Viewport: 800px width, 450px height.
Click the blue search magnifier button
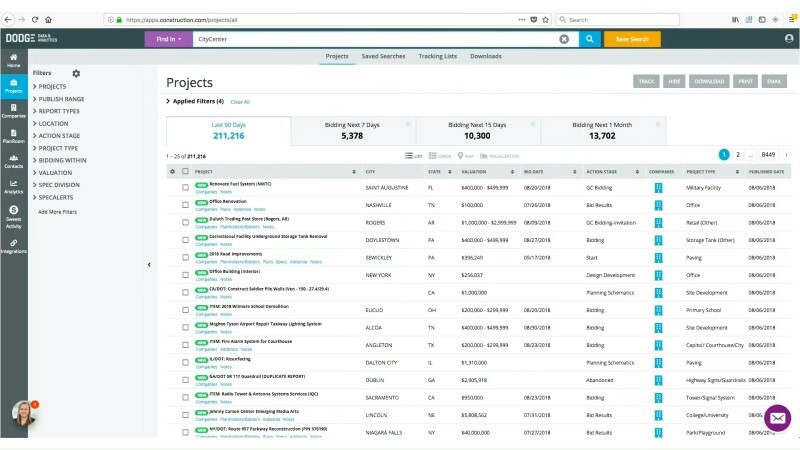point(589,39)
